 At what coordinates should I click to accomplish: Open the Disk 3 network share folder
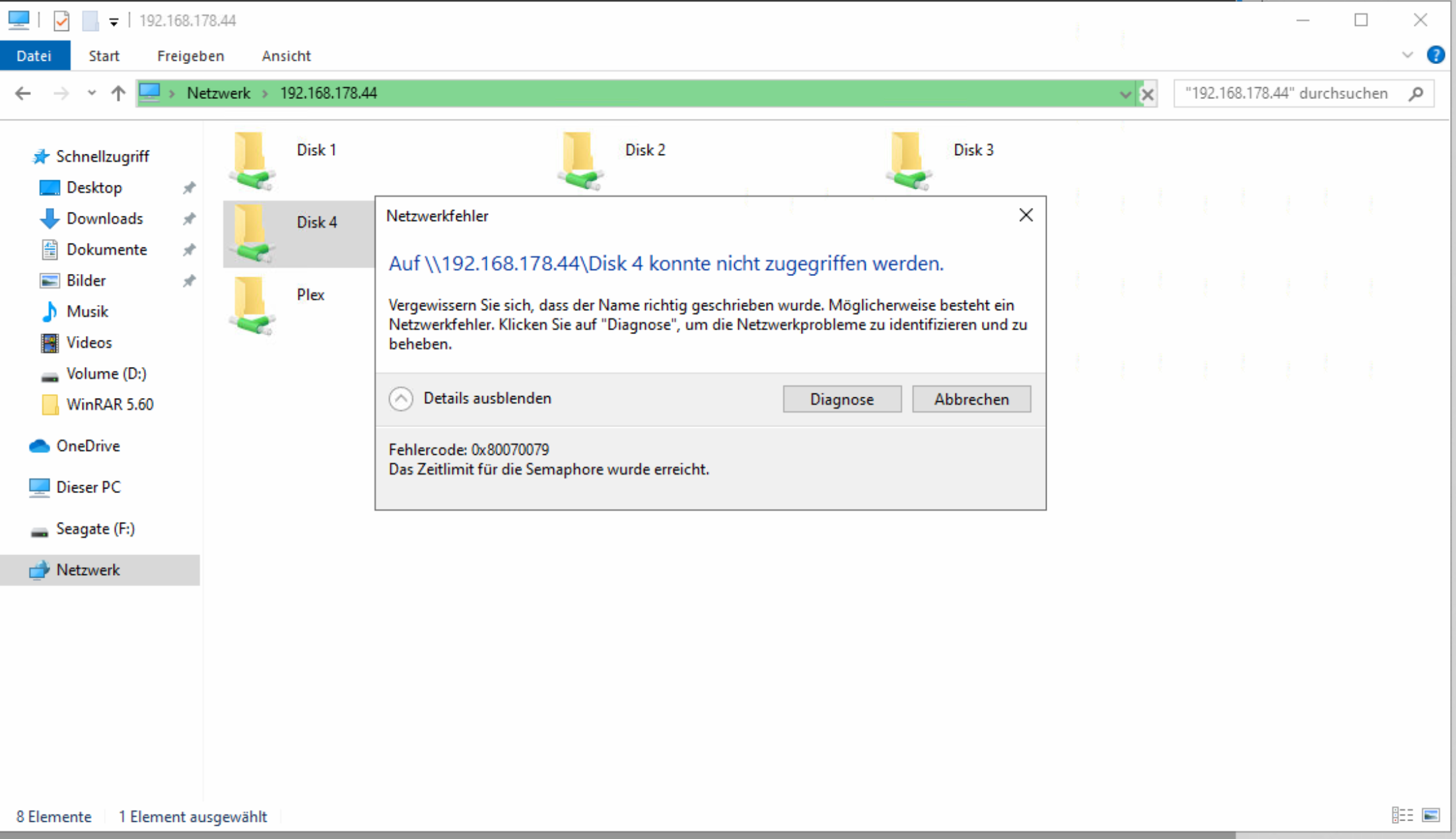pyautogui.click(x=940, y=160)
